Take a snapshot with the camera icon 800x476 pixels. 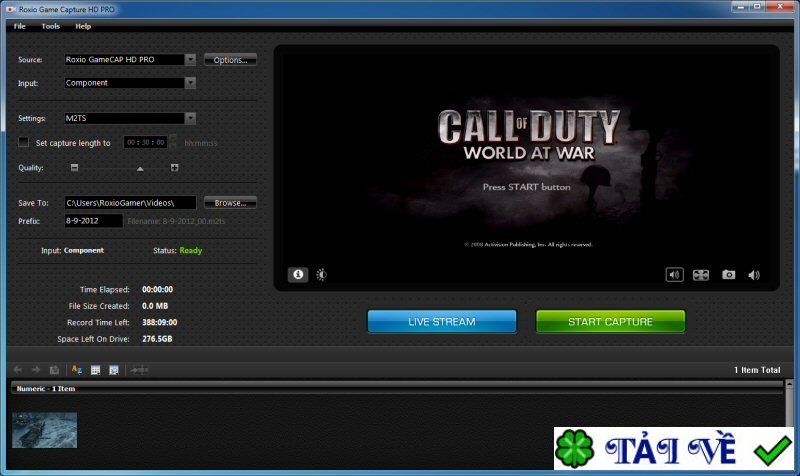pos(729,274)
